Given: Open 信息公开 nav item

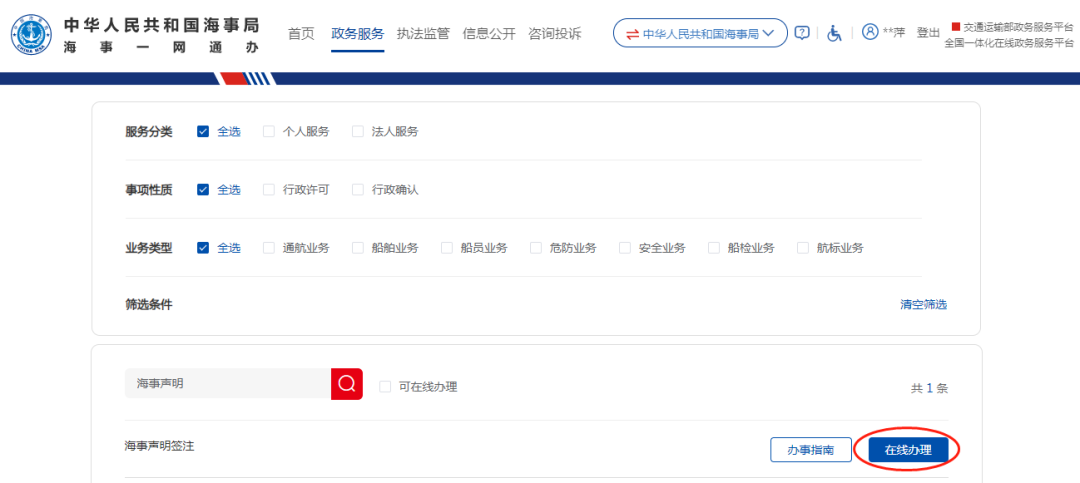Looking at the screenshot, I should pos(489,34).
